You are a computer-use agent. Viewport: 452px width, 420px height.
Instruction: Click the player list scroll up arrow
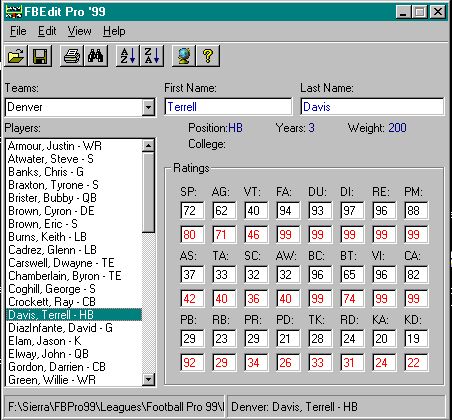[x=148, y=145]
